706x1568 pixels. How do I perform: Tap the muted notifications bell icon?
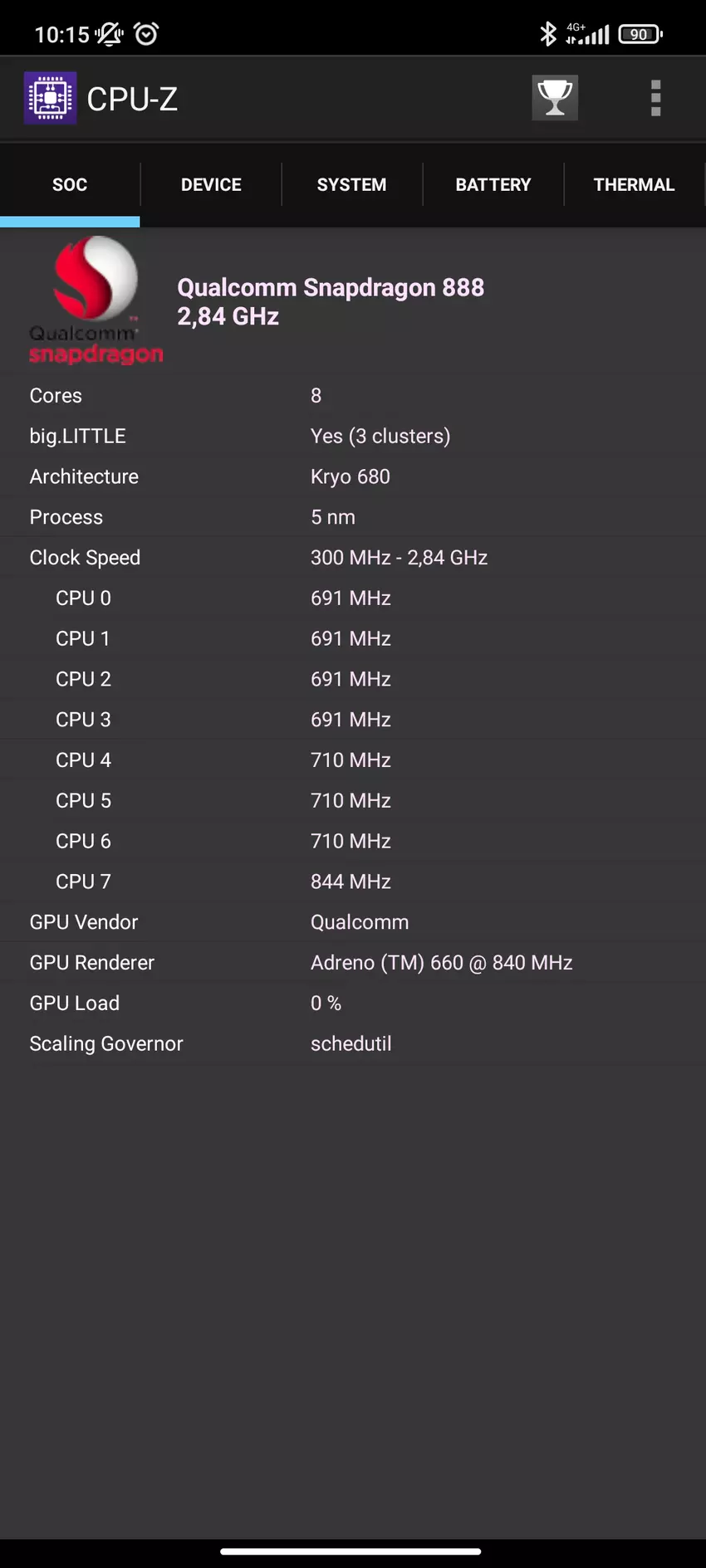click(x=109, y=34)
